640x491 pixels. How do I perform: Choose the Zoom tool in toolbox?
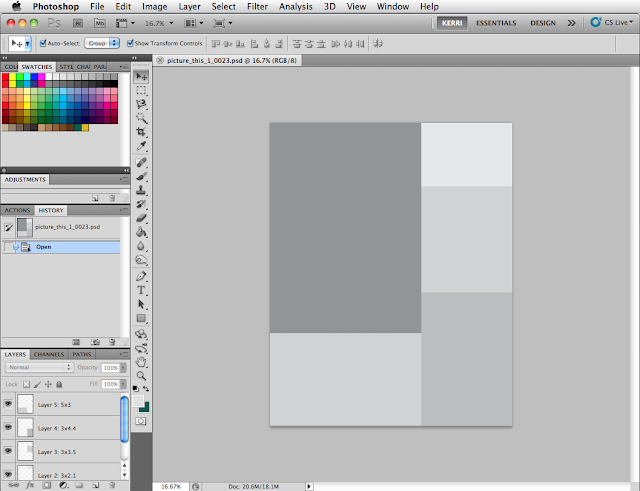(x=141, y=375)
